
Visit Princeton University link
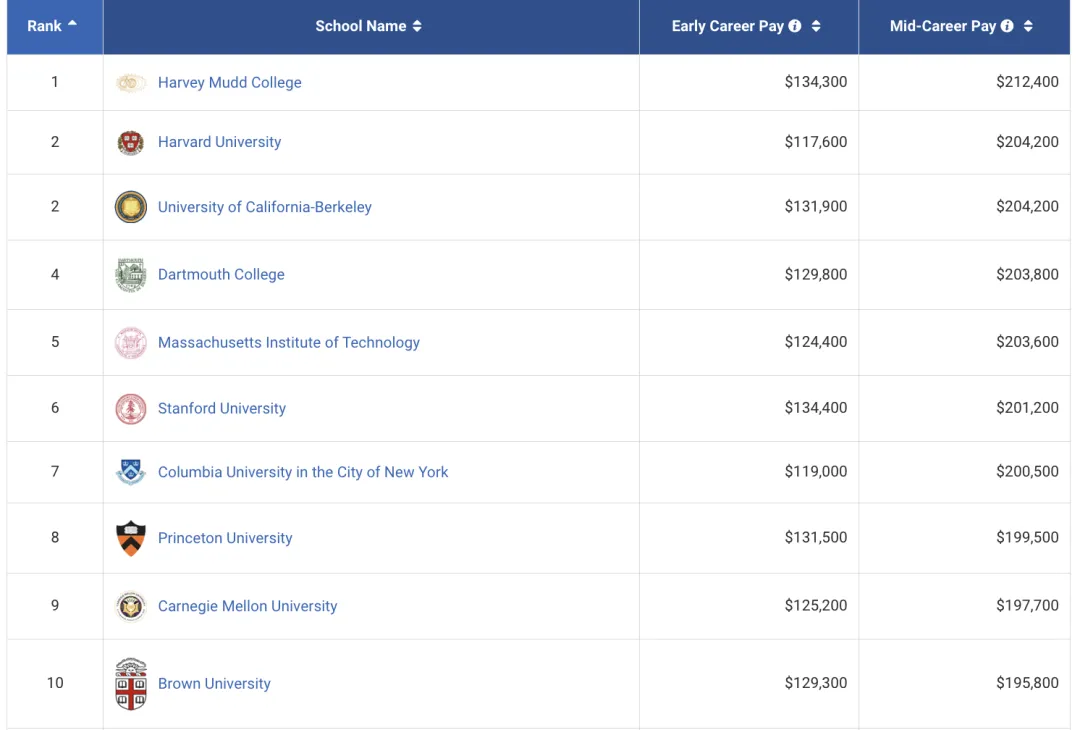[225, 538]
